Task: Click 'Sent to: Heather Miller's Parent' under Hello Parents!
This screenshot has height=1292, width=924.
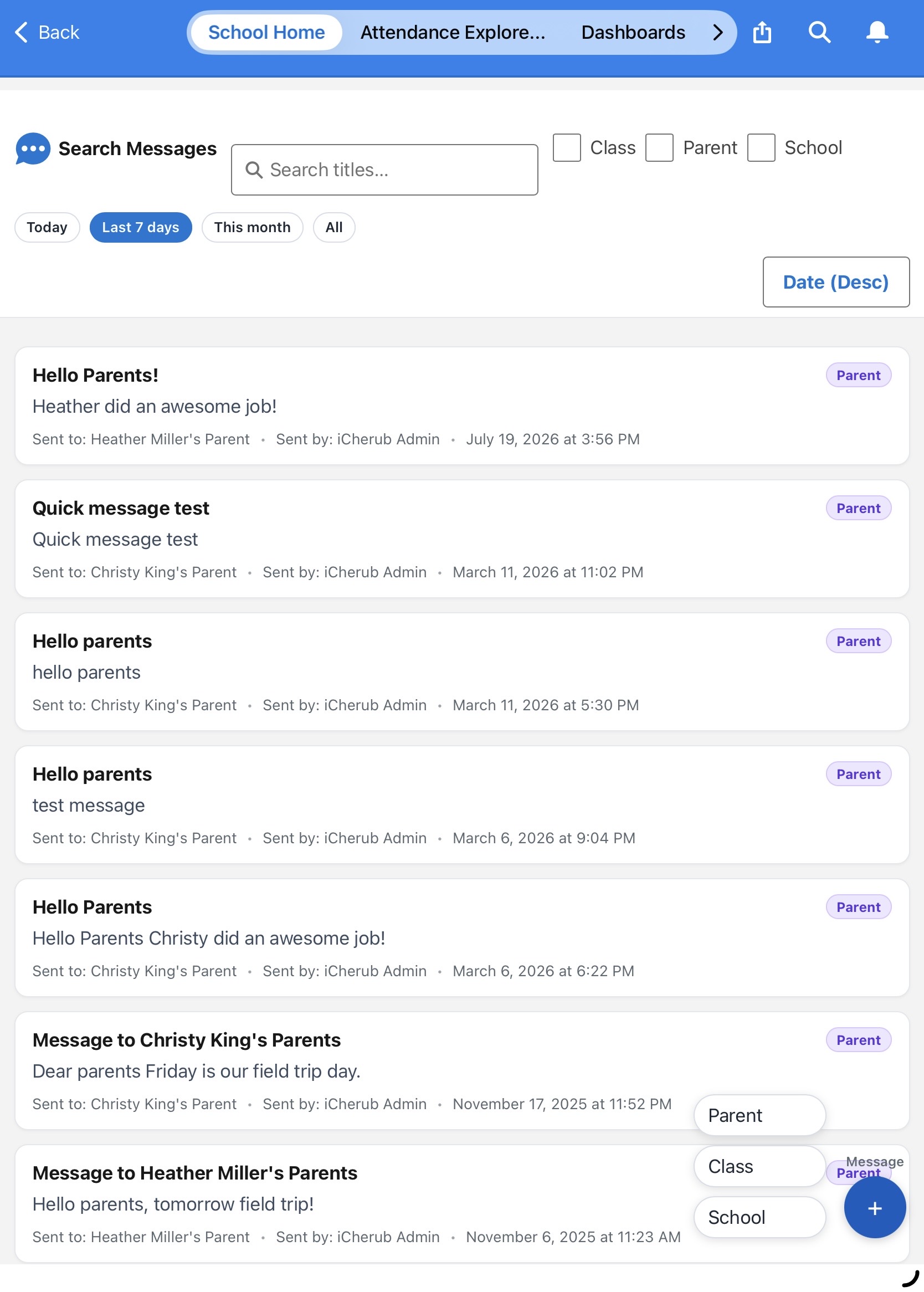Action: tap(141, 439)
